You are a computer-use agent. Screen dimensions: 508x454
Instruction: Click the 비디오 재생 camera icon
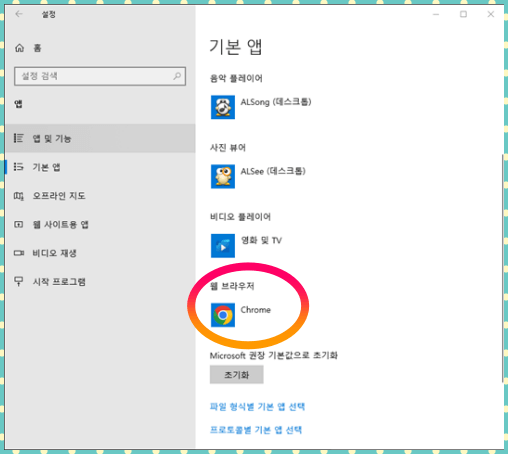19,253
